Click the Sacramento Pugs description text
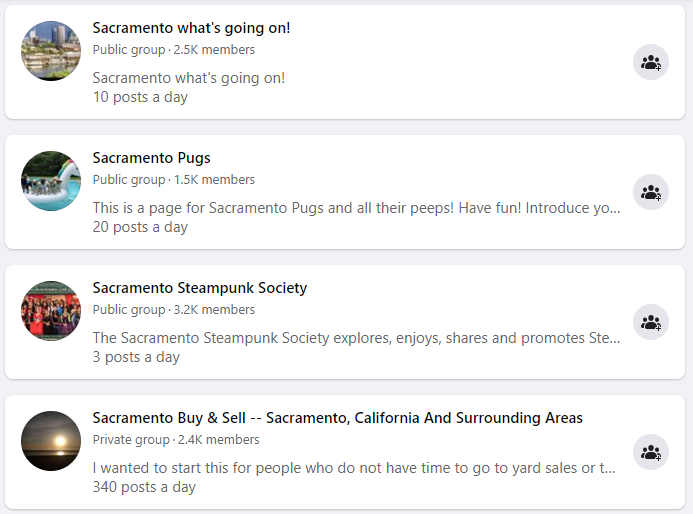Viewport: 693px width, 514px height. pos(356,208)
